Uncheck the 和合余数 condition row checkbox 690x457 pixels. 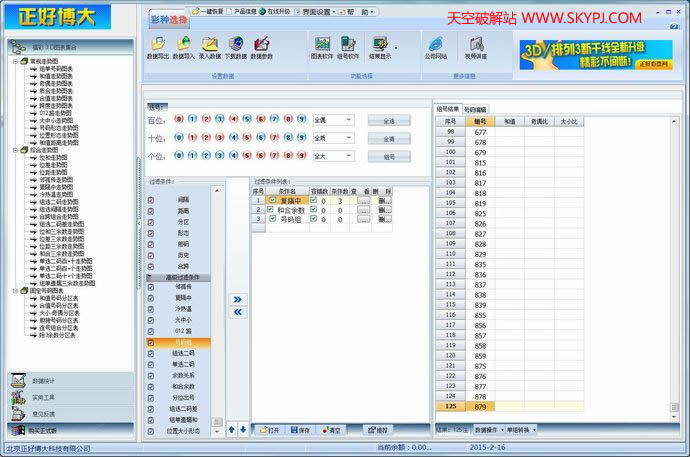point(271,209)
